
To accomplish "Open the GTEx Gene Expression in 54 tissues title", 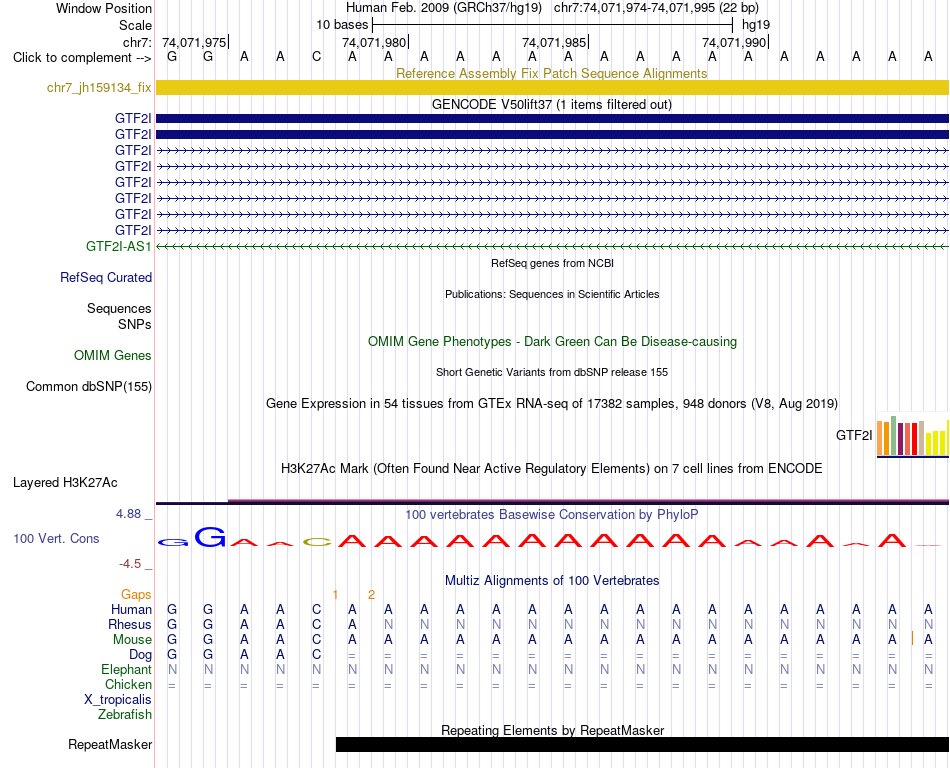I will tap(552, 403).
